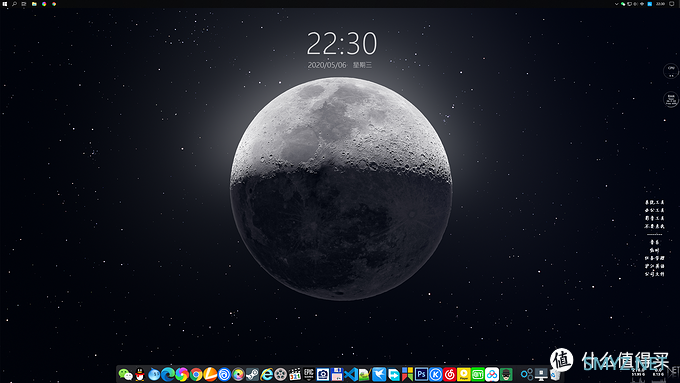Launch Google Chrome from the dock
The width and height of the screenshot is (680, 383).
pos(196,374)
